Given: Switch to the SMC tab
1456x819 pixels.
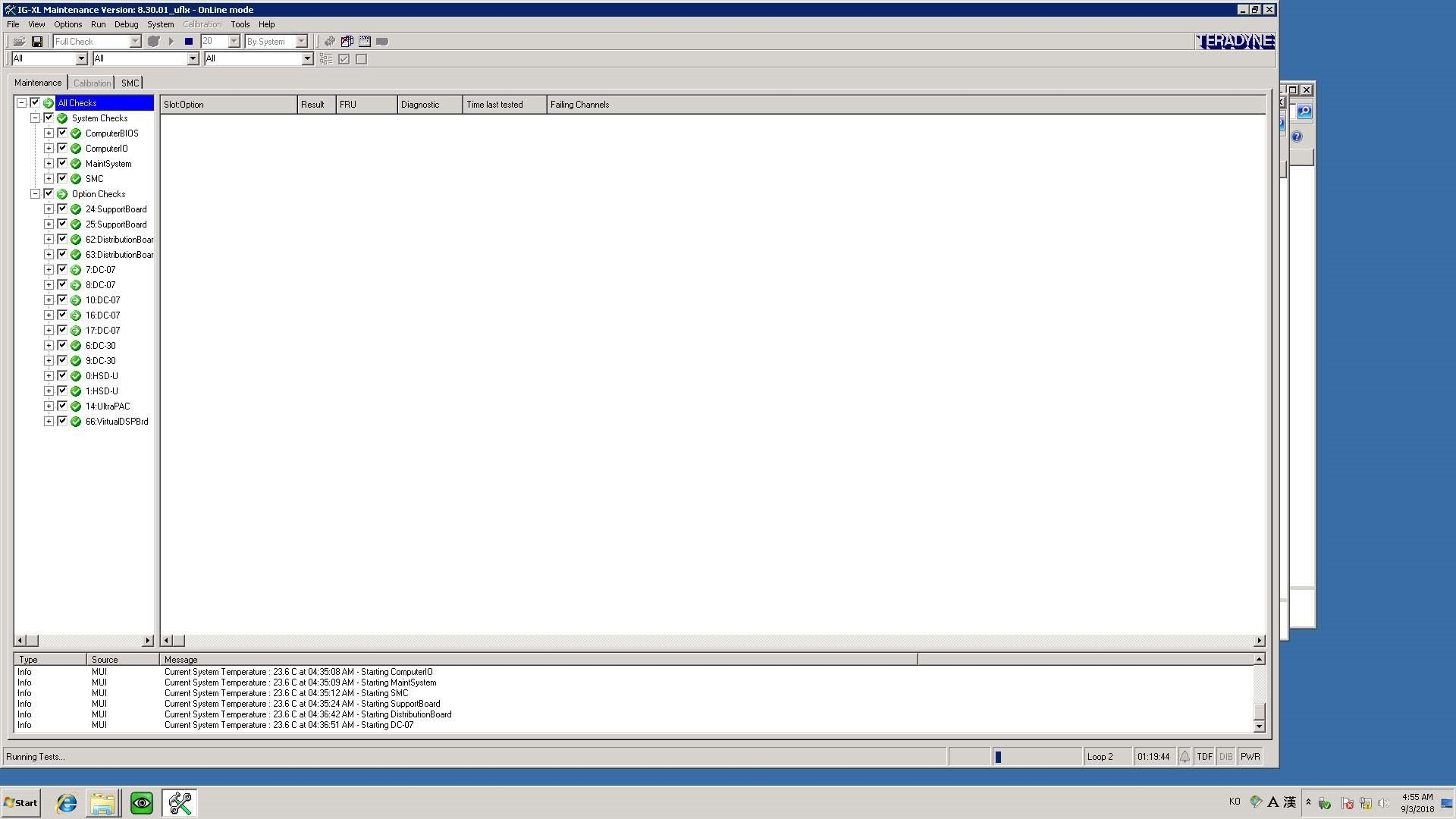Looking at the screenshot, I should coord(130,82).
